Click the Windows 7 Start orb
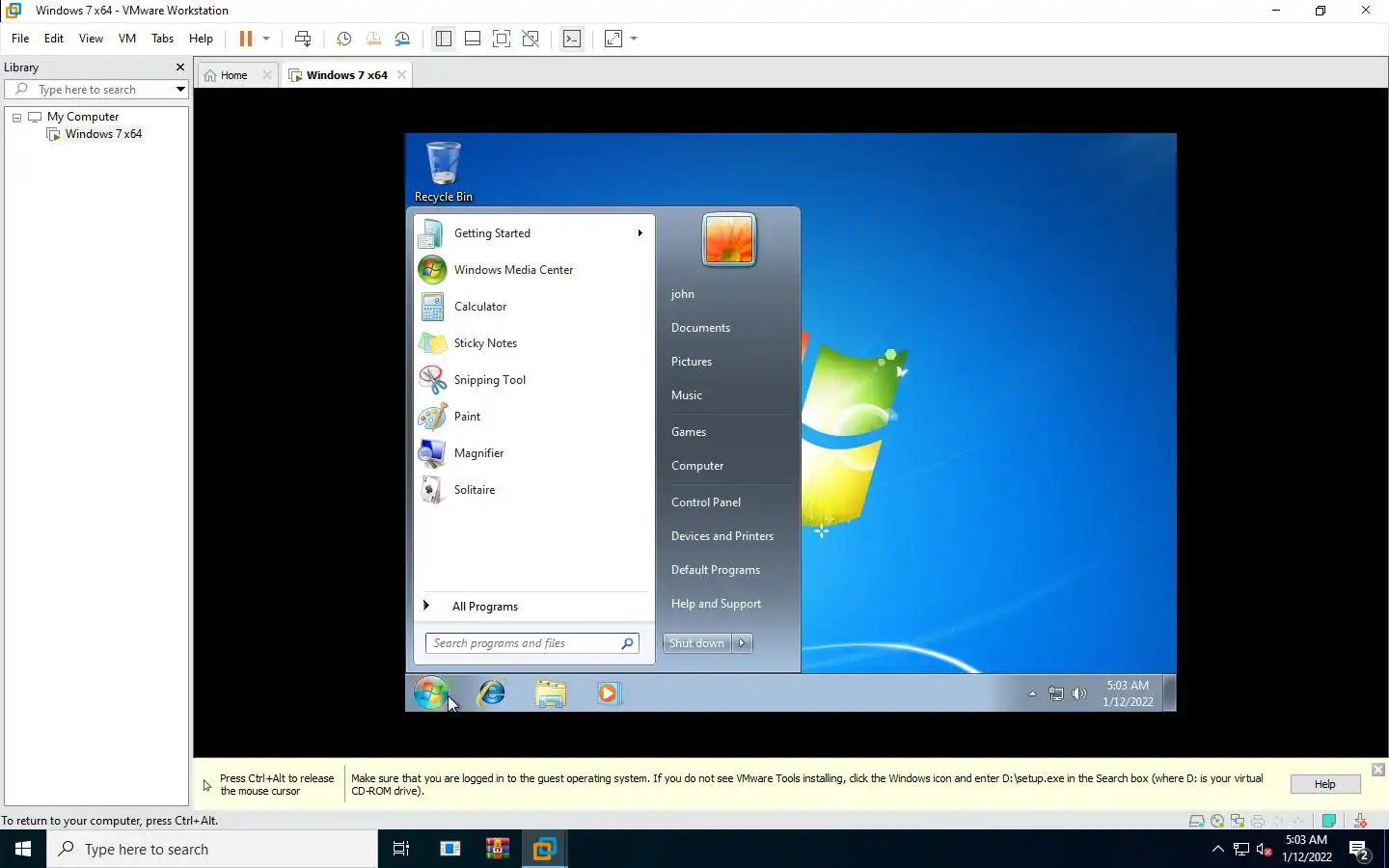Viewport: 1389px width, 868px height. pyautogui.click(x=430, y=692)
